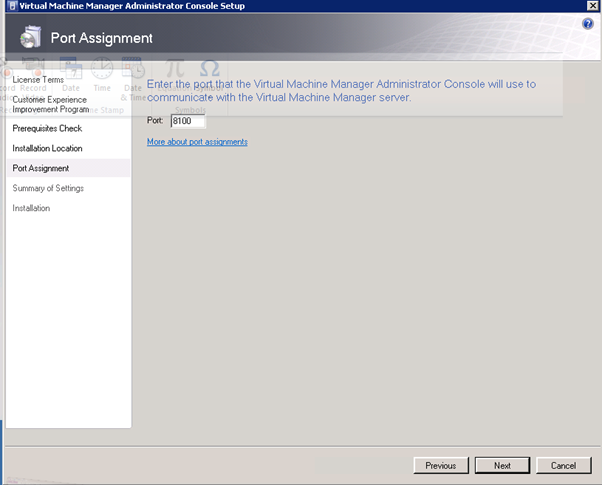This screenshot has width=602, height=485.
Task: Cancel the setup wizard
Action: pyautogui.click(x=563, y=465)
